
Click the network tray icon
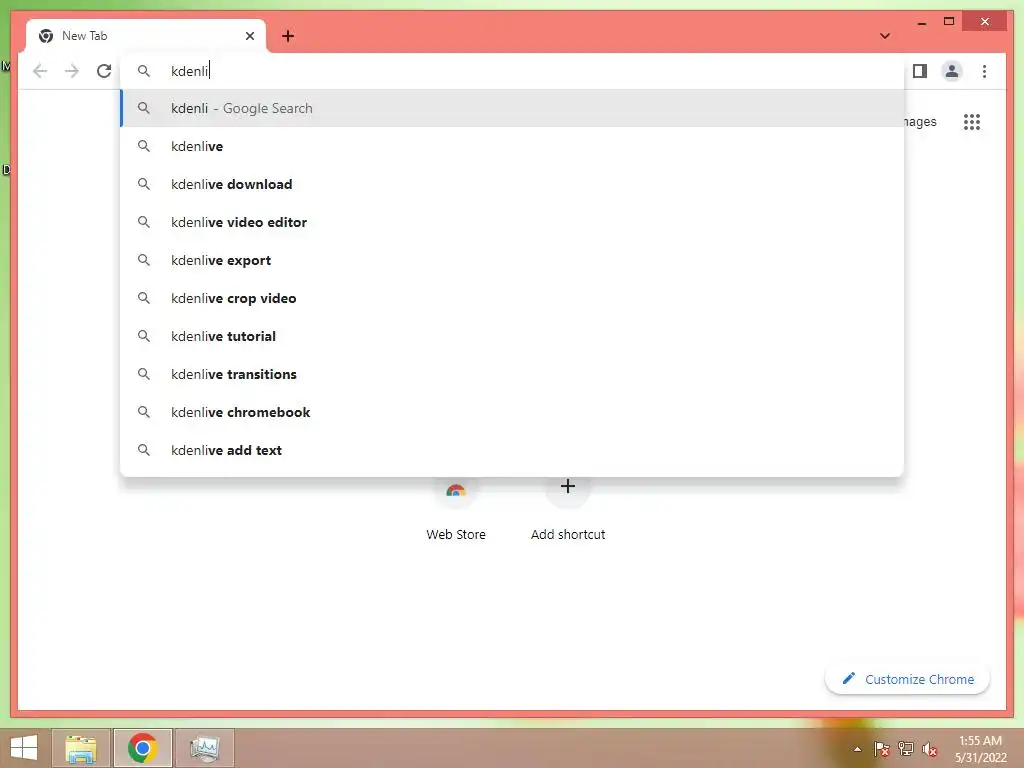[x=906, y=749]
